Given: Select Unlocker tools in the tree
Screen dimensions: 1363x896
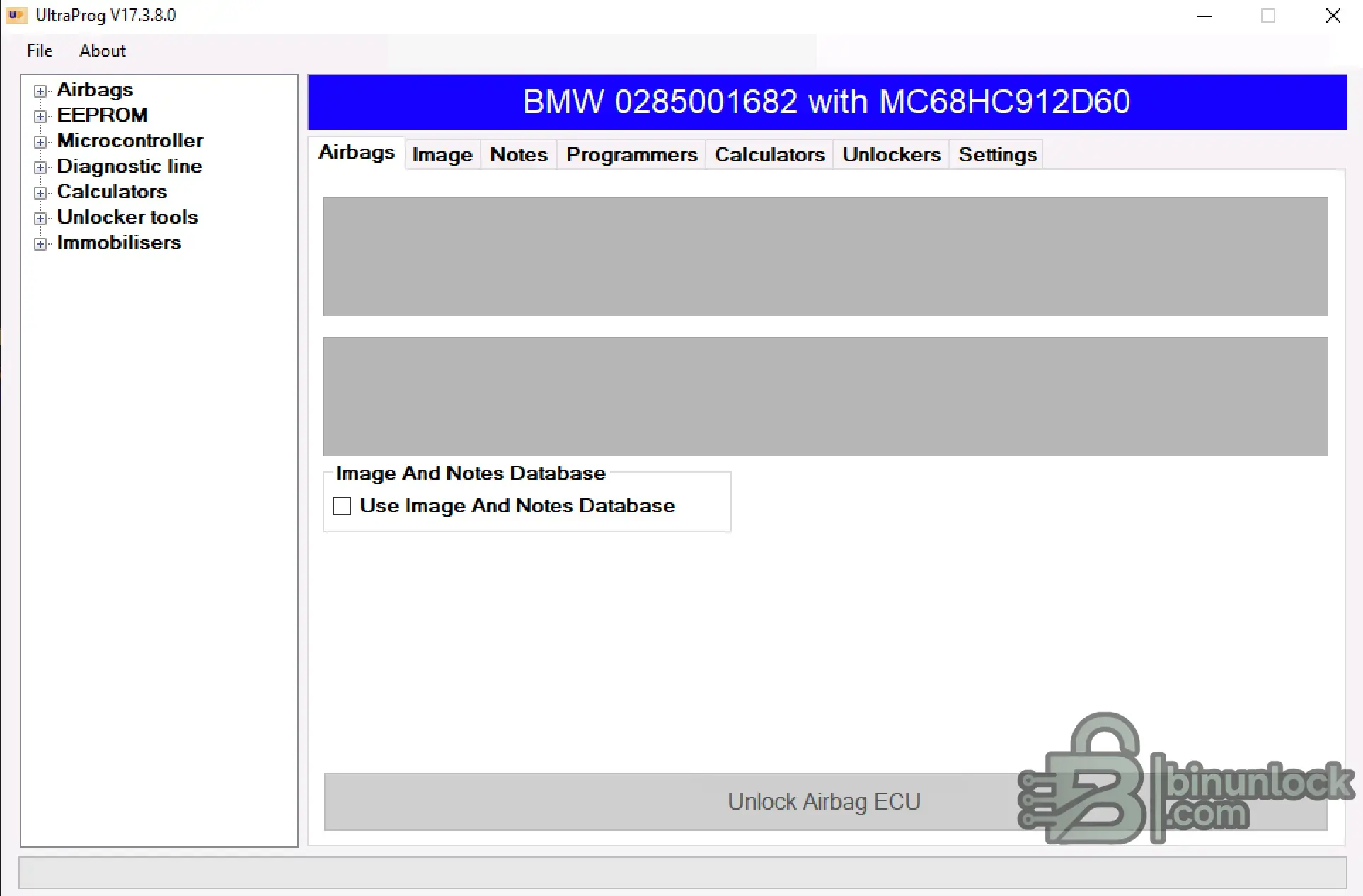Looking at the screenshot, I should [127, 217].
